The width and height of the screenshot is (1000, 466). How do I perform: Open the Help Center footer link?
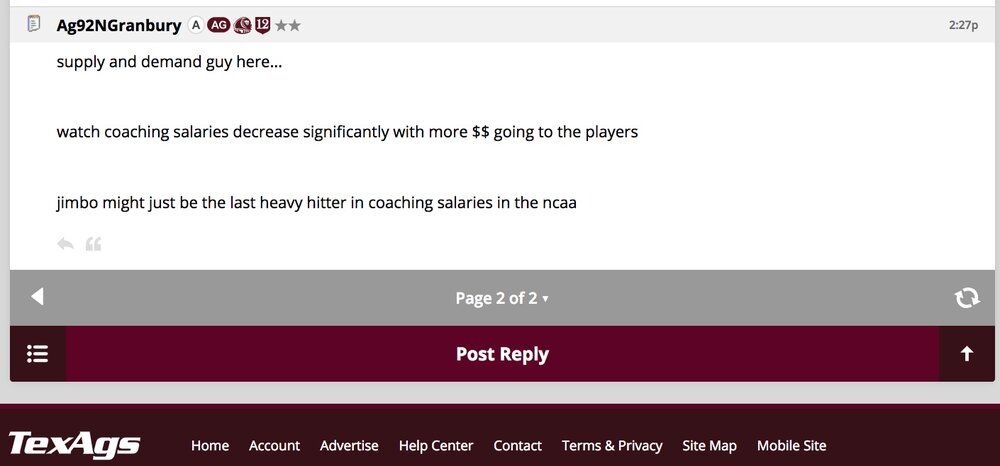point(436,445)
